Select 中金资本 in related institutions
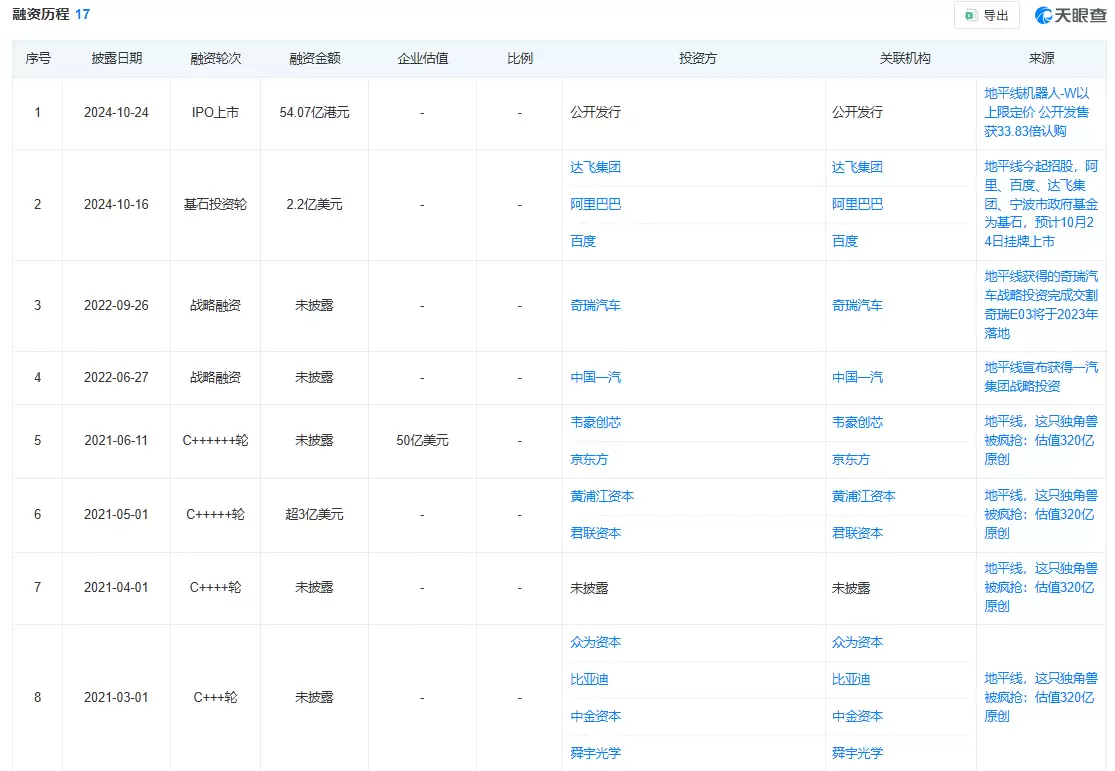1115x771 pixels. point(857,716)
